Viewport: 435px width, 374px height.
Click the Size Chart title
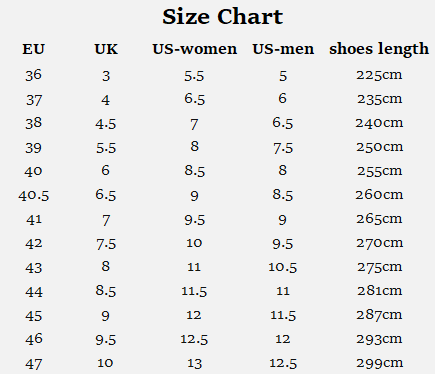point(222,17)
